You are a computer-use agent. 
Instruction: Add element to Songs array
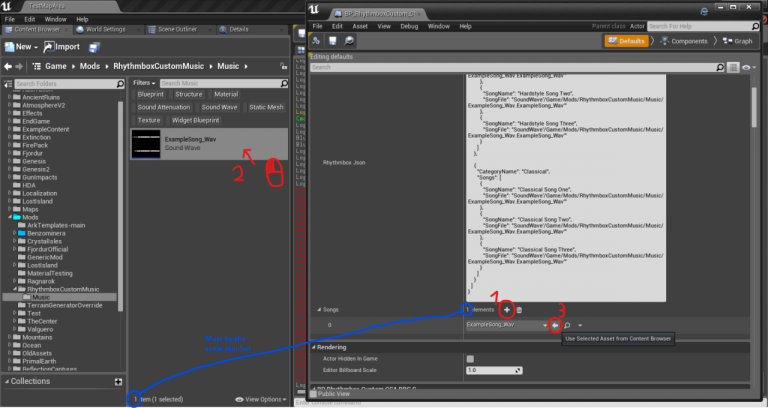pos(506,310)
